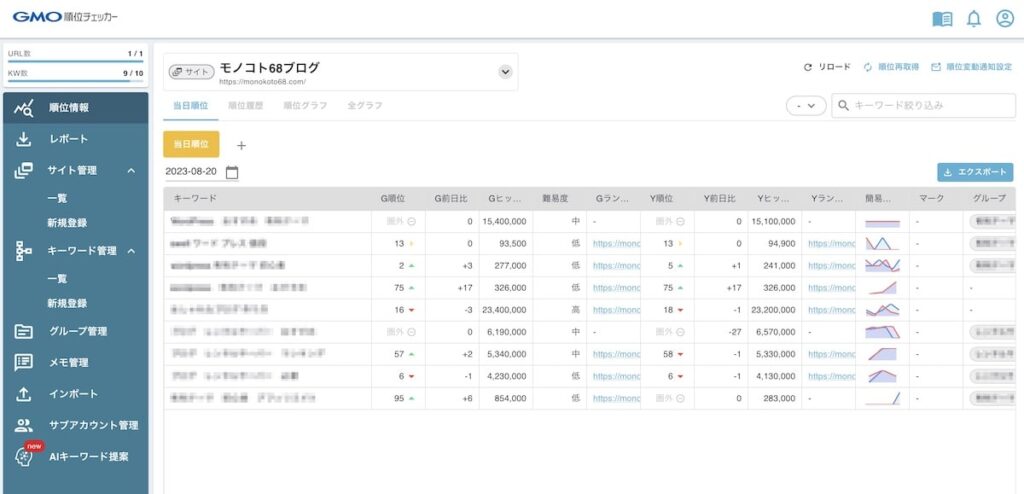Click the yellow 当日順位 button
The image size is (1024, 494).
(191, 144)
